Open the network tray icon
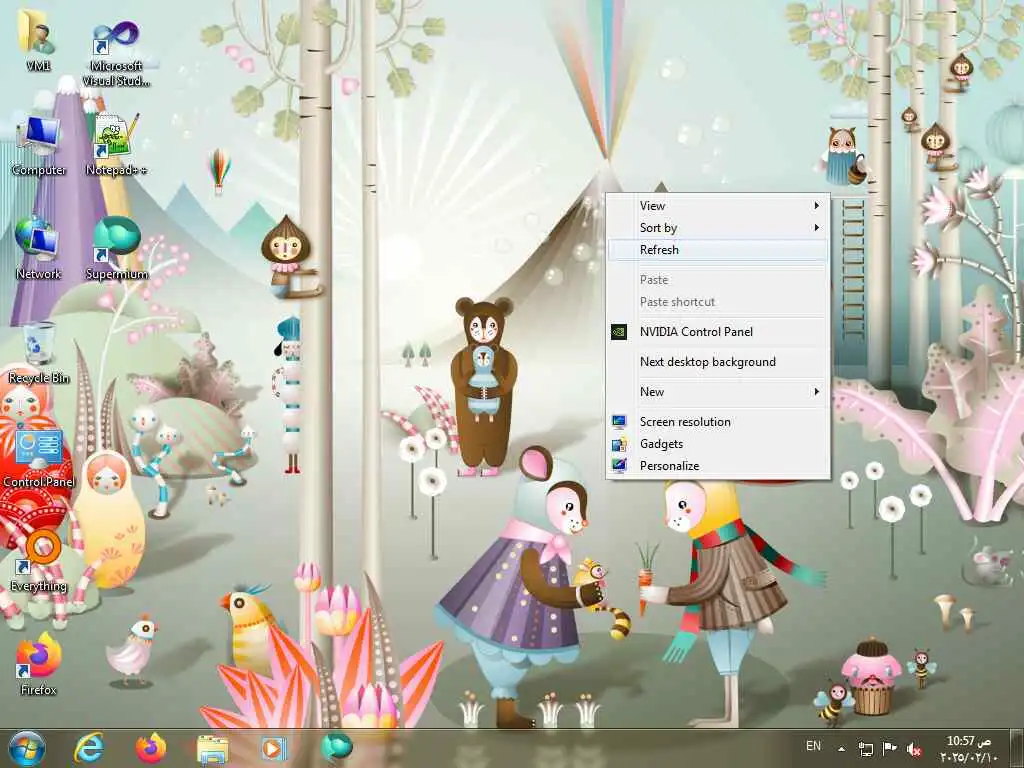This screenshot has width=1024, height=768. point(865,749)
